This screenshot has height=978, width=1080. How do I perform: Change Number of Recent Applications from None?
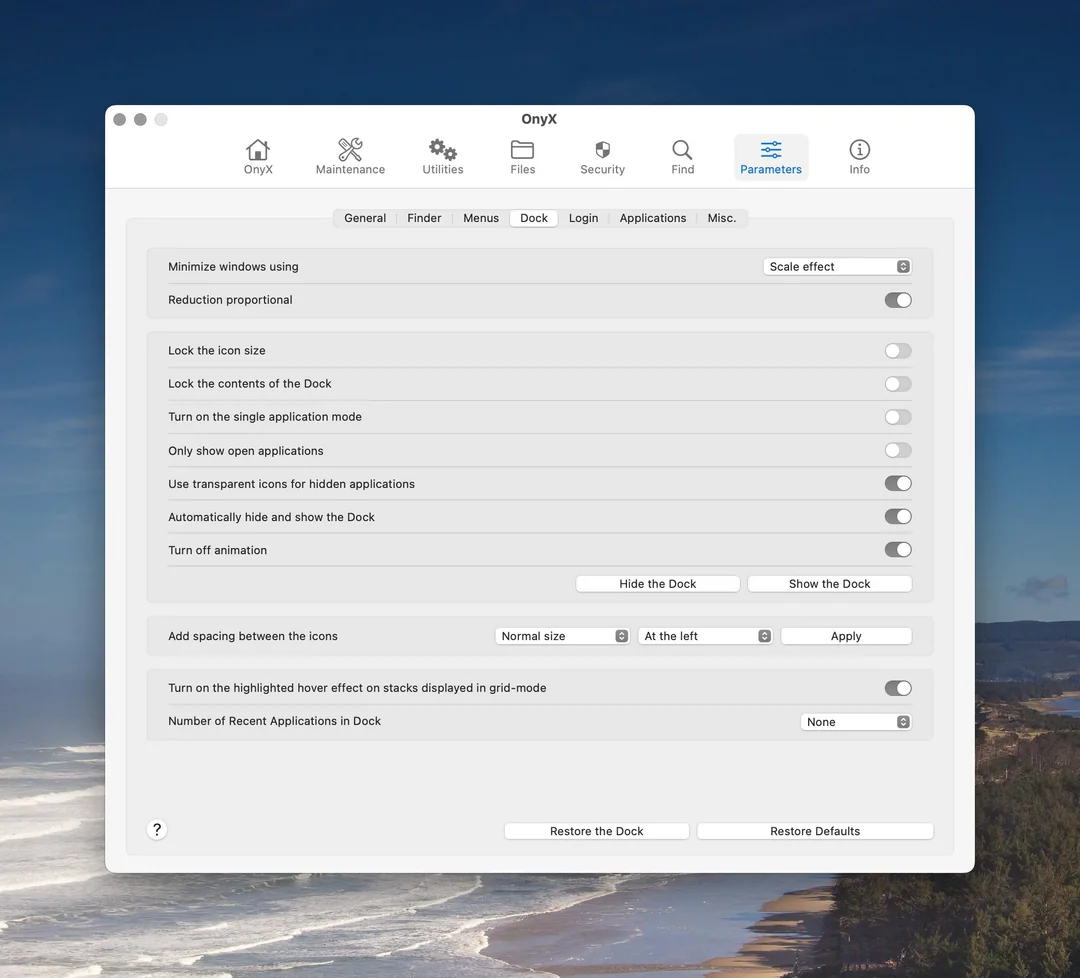[x=855, y=721]
